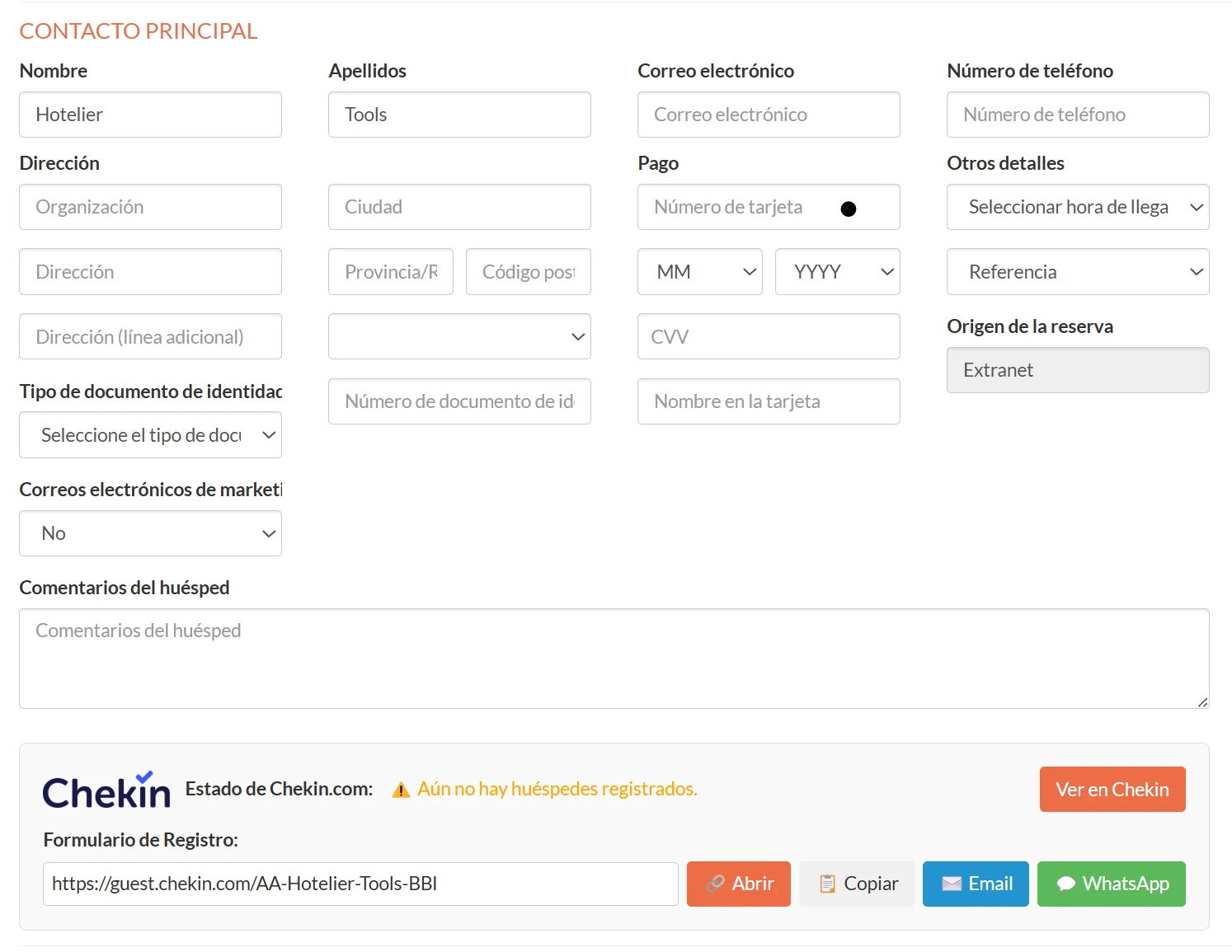1232x952 pixels.
Task: Click the textarea resize handle corner
Action: click(1203, 702)
